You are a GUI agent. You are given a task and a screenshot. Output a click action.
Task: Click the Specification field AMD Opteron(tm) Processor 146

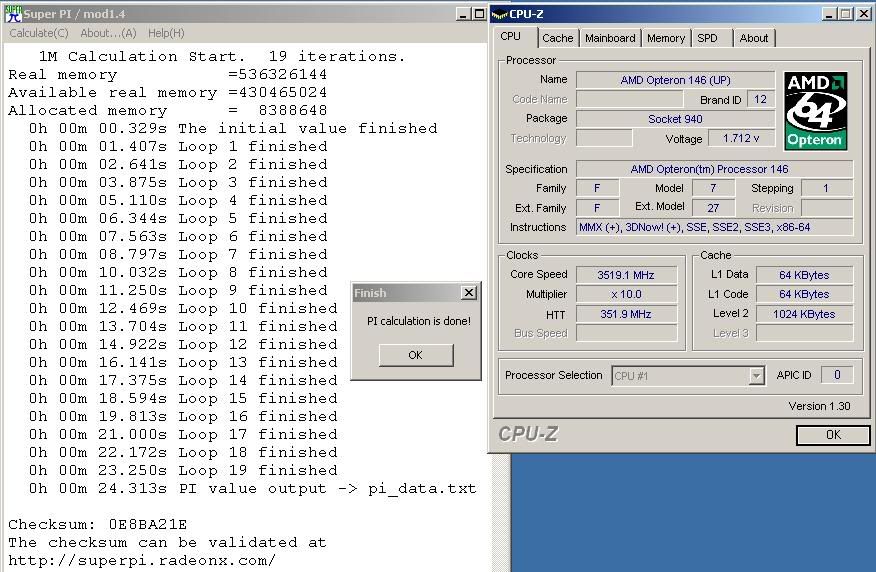[715, 169]
